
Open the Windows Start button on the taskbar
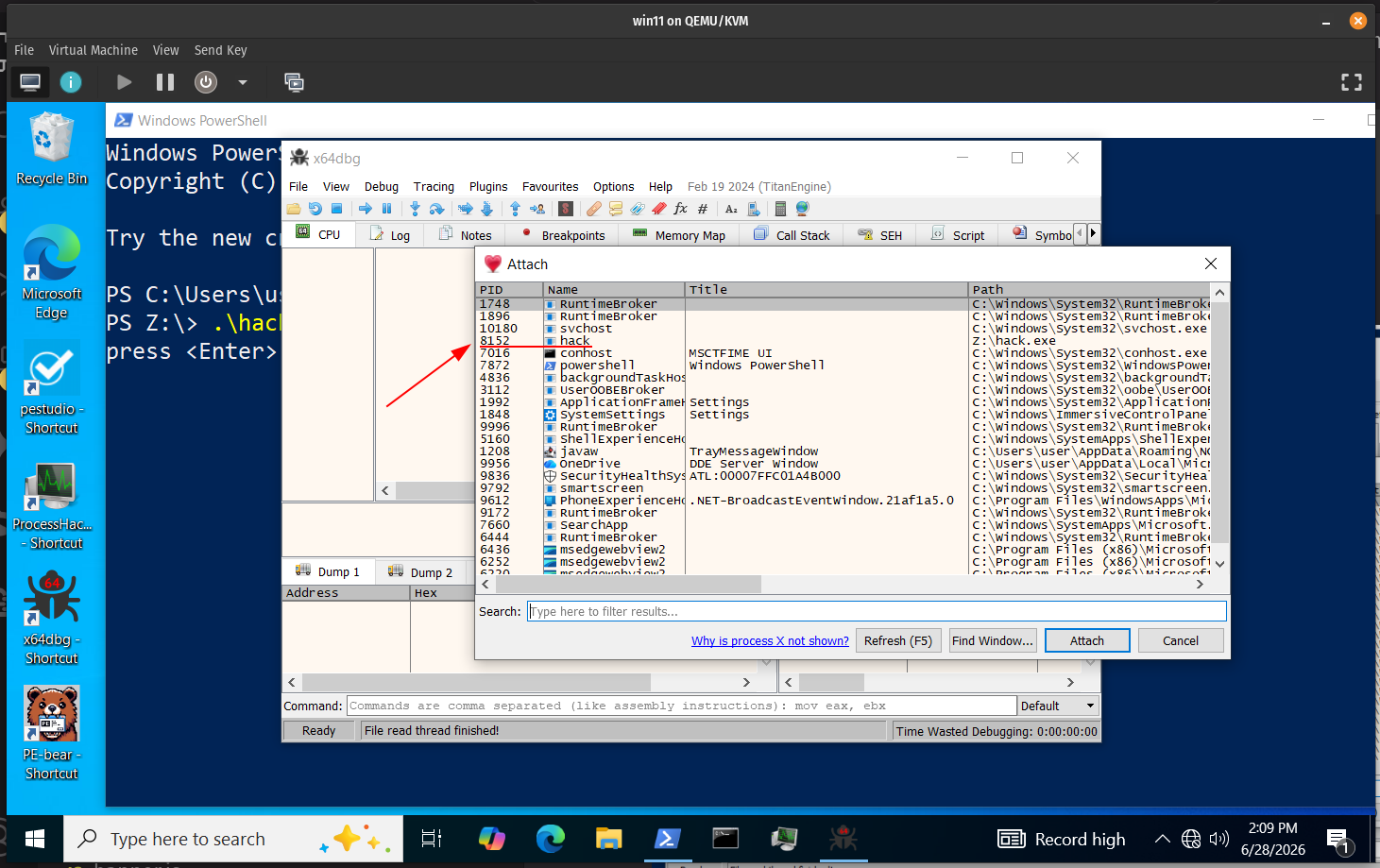[x=35, y=839]
